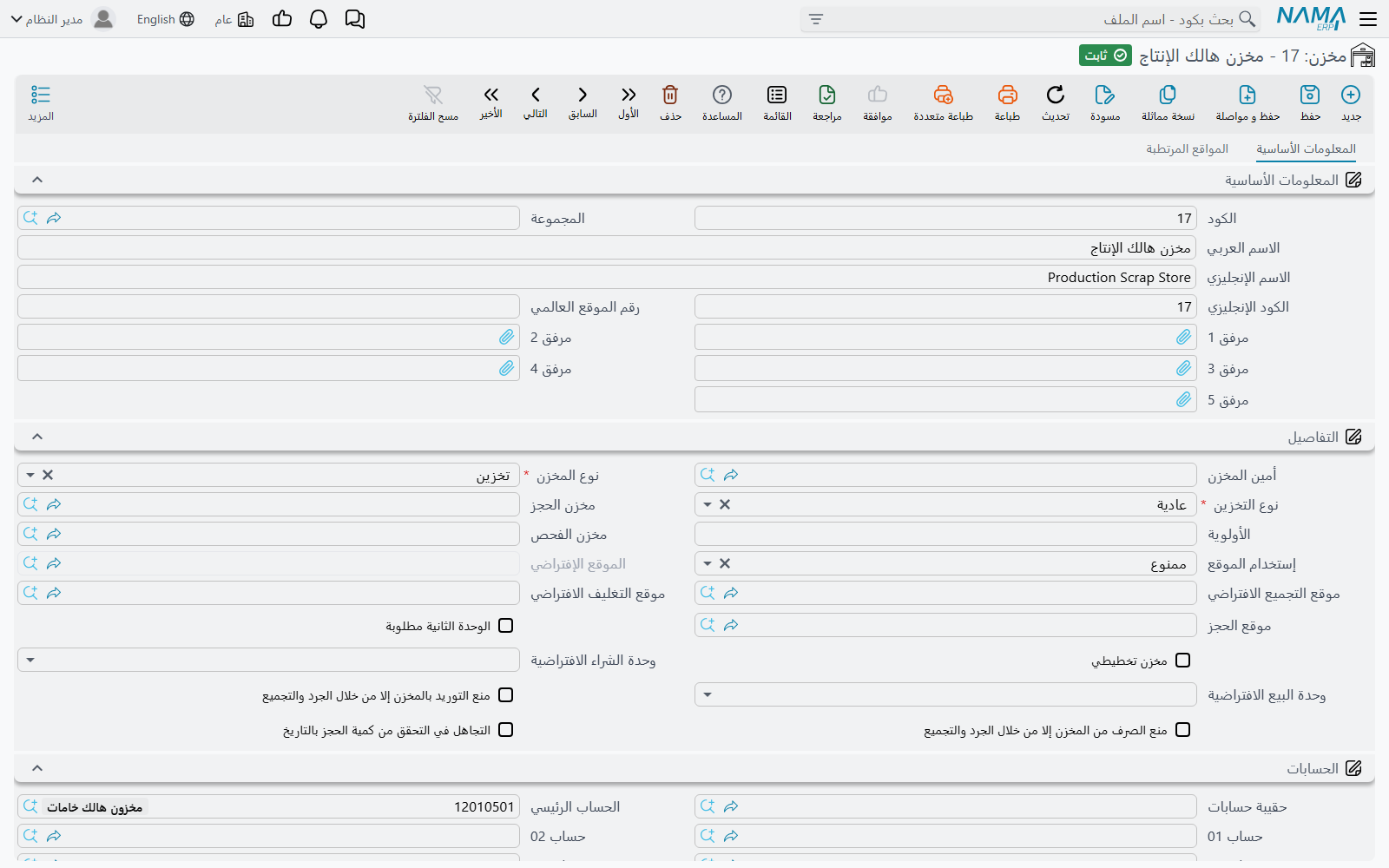
Task: Click the ثابت status badge
Action: pyautogui.click(x=1106, y=56)
